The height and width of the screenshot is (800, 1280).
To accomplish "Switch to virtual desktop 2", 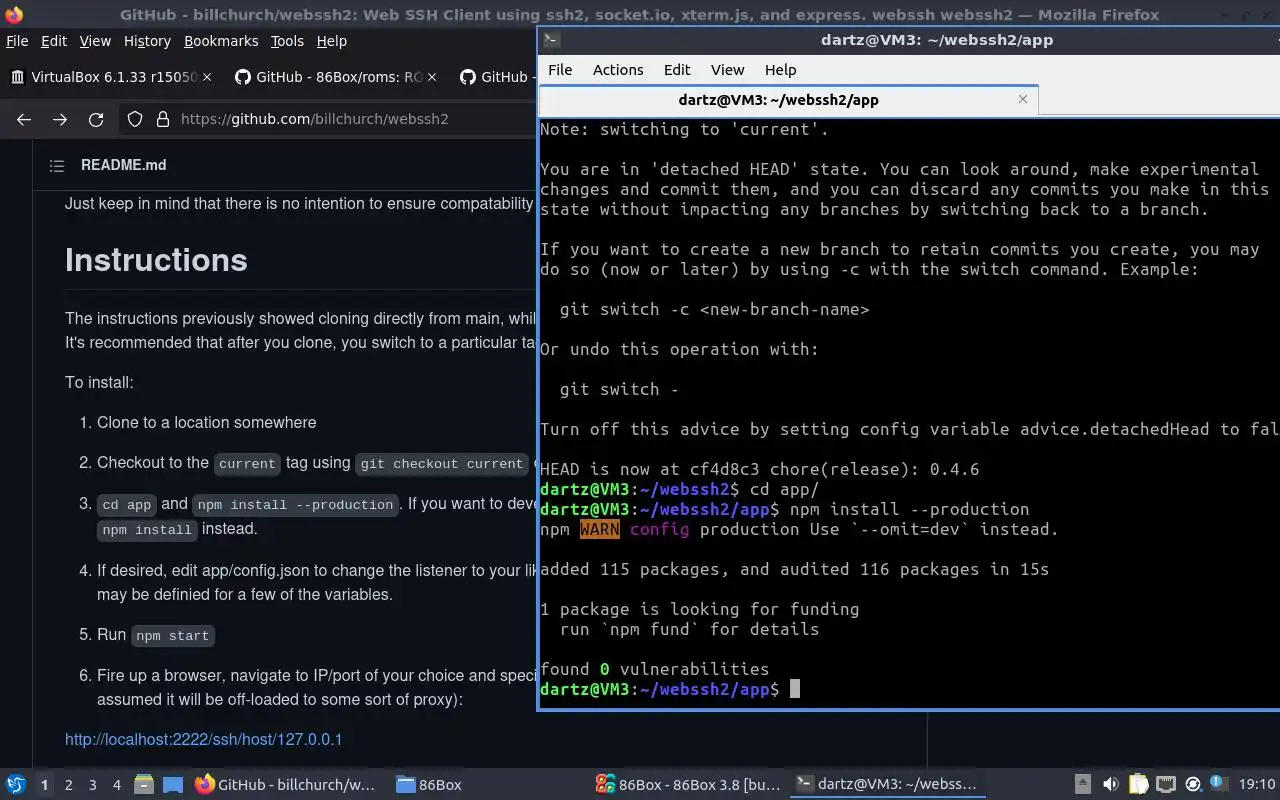I will [69, 785].
